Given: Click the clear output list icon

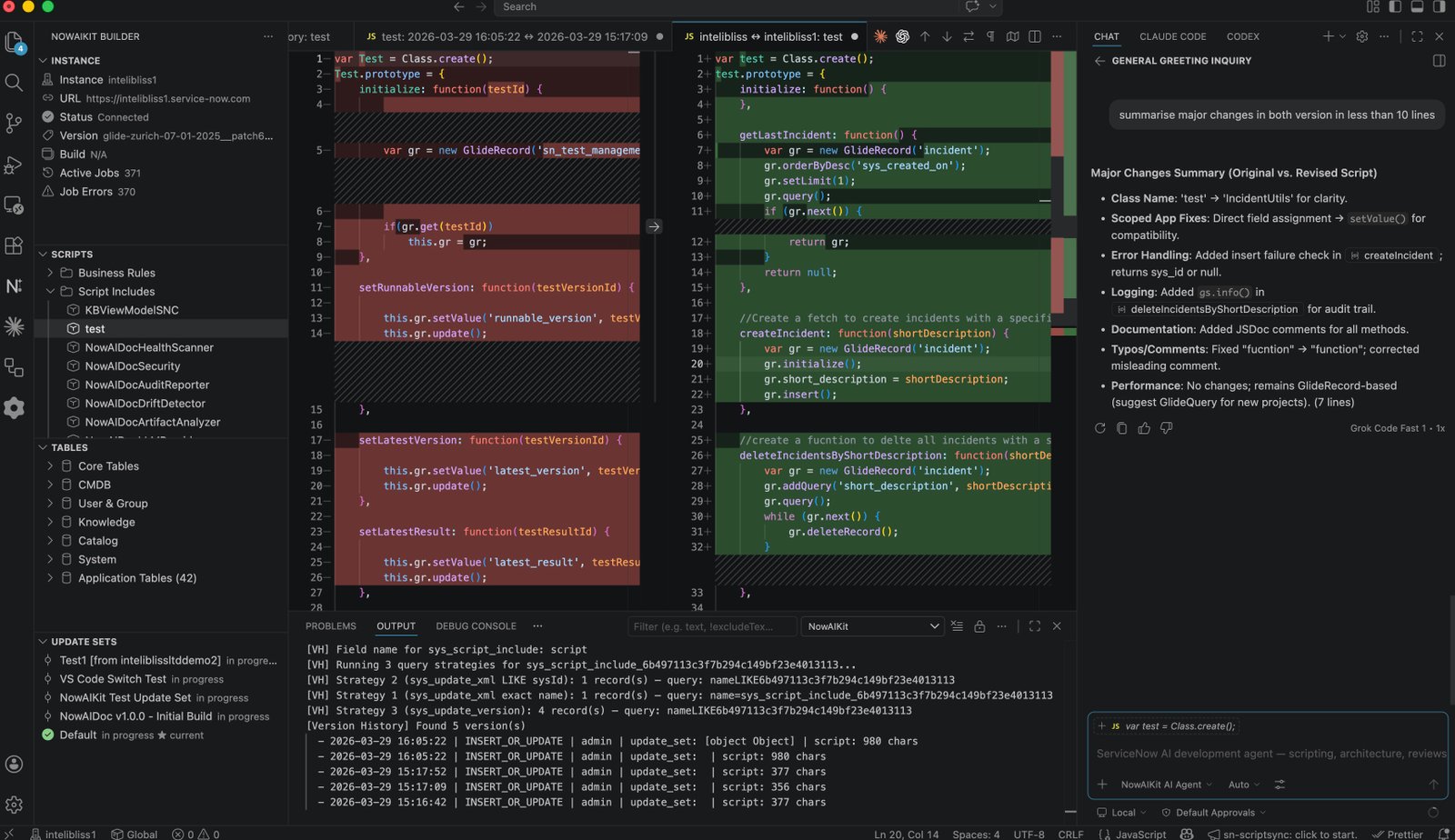Looking at the screenshot, I should 957,626.
